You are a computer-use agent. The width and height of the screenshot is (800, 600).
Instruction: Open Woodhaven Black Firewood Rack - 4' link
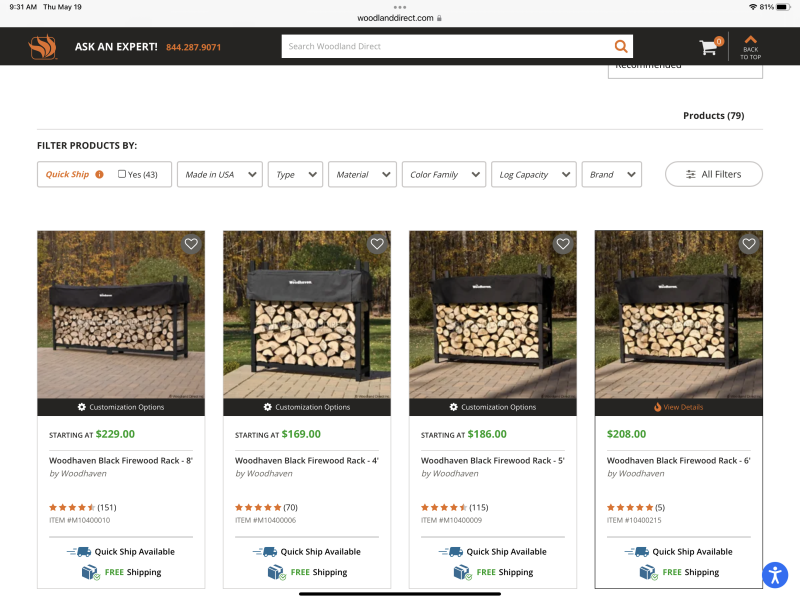307,461
